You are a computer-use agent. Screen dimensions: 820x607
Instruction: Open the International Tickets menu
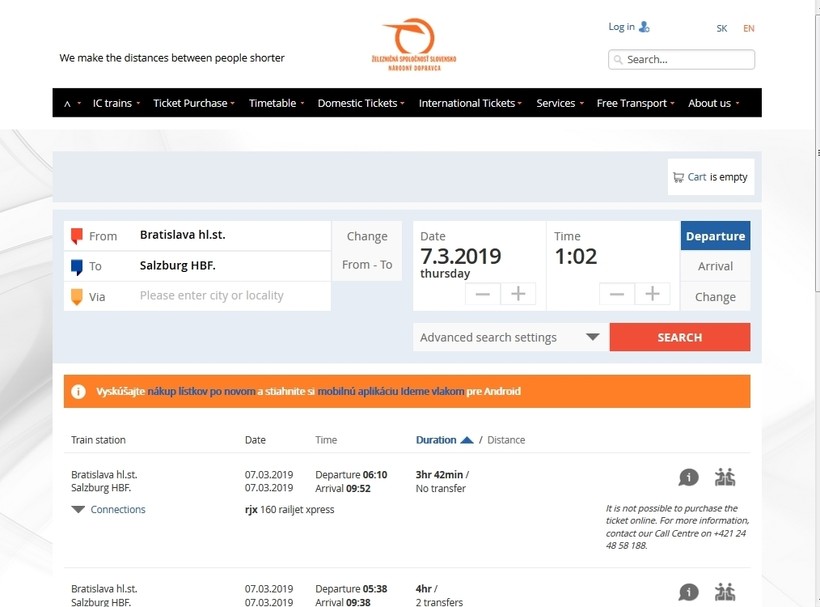coord(470,103)
